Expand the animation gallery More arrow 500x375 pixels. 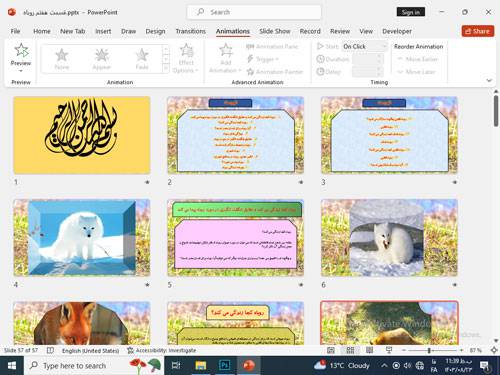coord(166,68)
